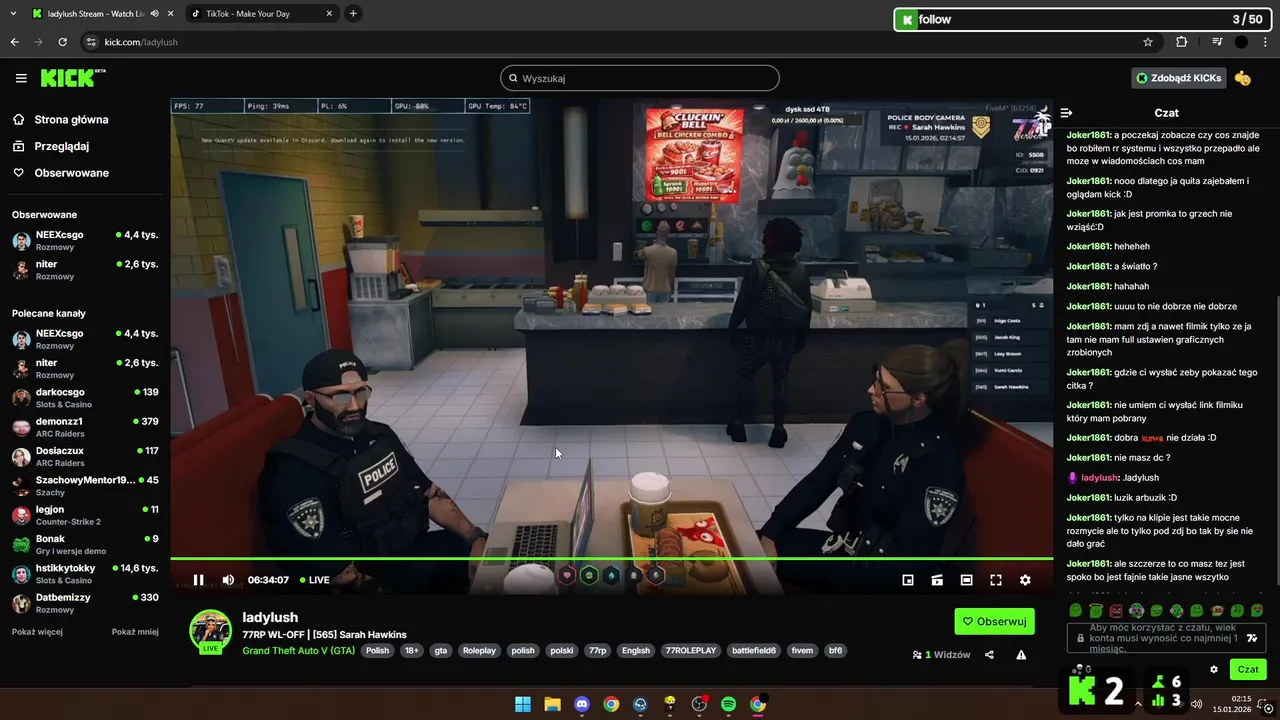Reload the browser page

coord(62,42)
